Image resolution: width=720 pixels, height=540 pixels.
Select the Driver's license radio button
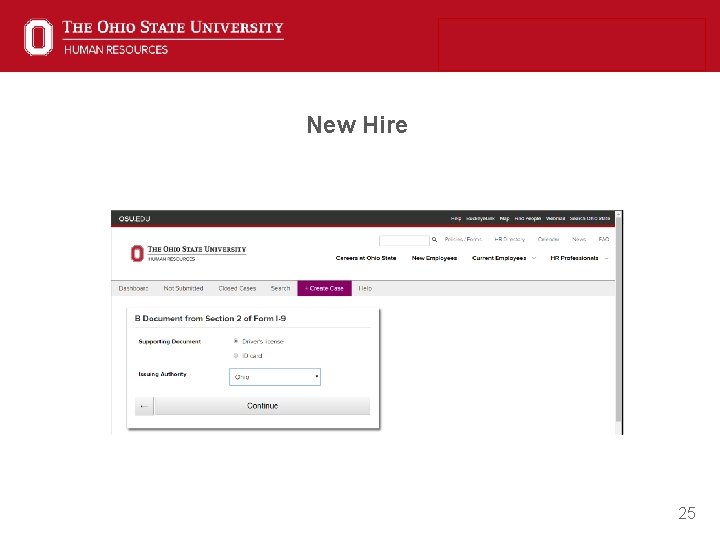(236, 341)
